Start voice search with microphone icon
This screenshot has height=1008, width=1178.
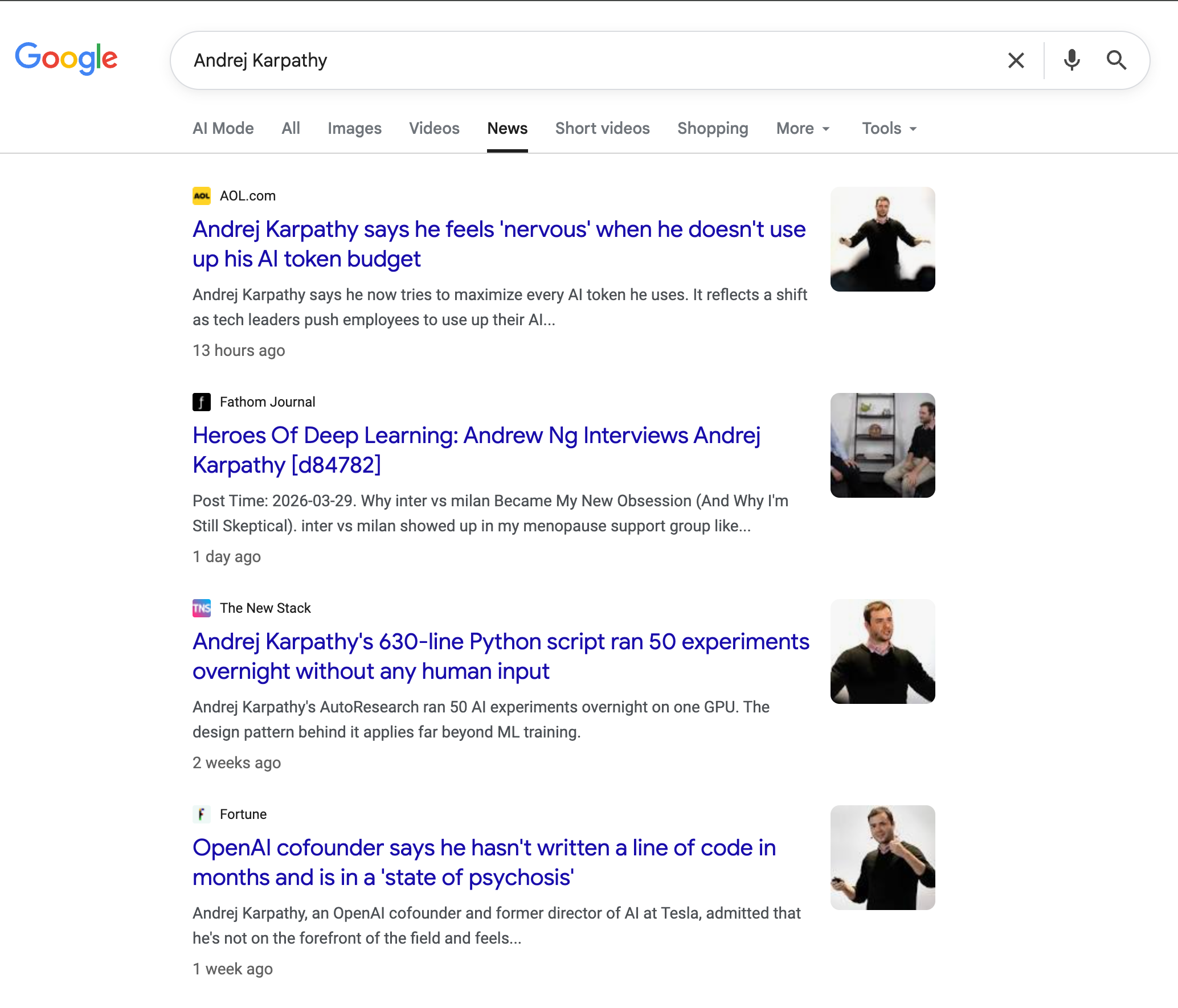1071,60
